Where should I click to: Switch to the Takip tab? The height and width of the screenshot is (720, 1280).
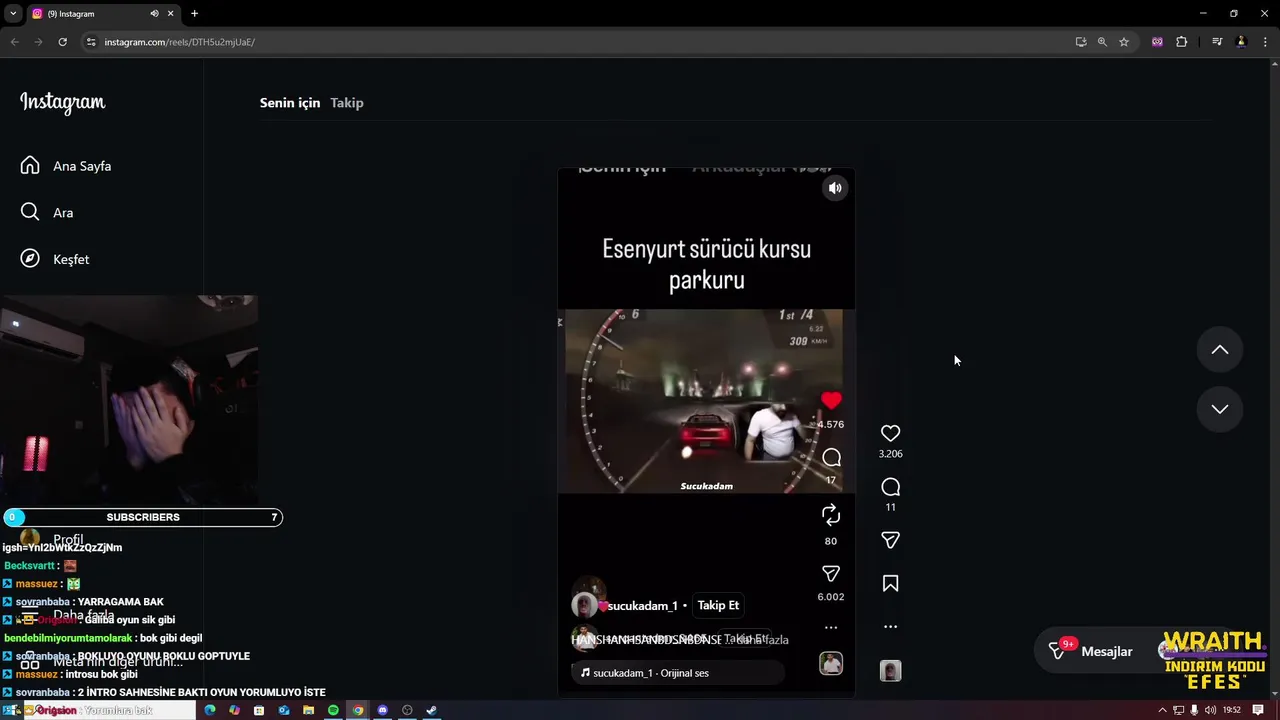click(347, 103)
